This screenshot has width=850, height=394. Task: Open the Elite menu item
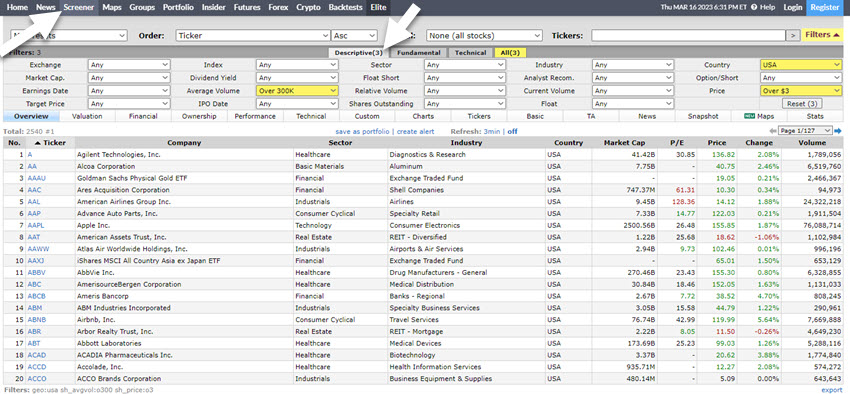coord(377,8)
